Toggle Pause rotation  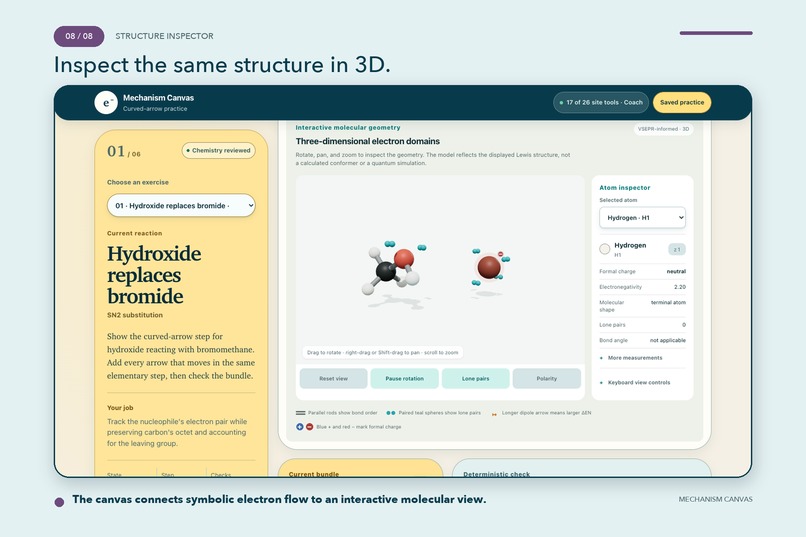click(x=405, y=379)
